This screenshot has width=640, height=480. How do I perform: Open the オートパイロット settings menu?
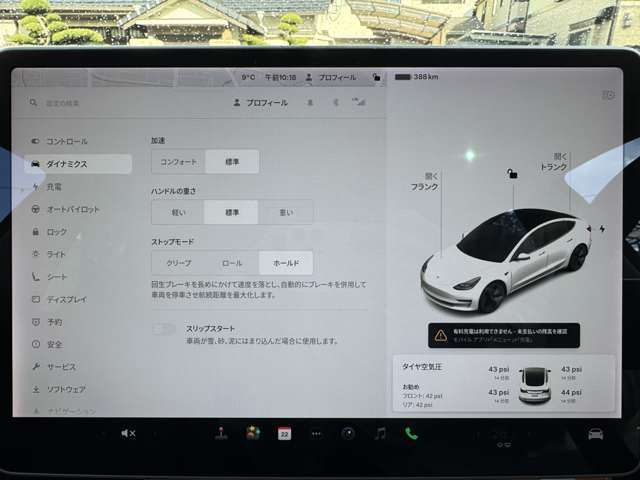(72, 209)
